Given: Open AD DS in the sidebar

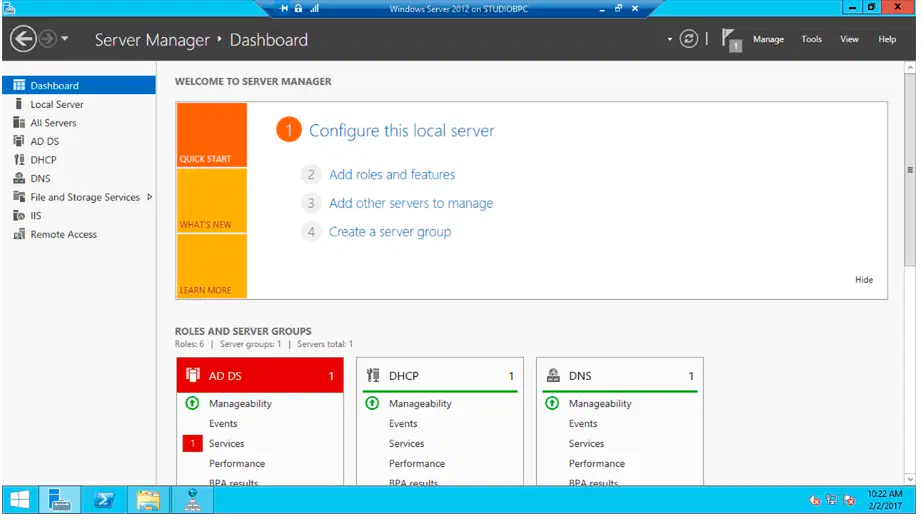Looking at the screenshot, I should [79, 141].
